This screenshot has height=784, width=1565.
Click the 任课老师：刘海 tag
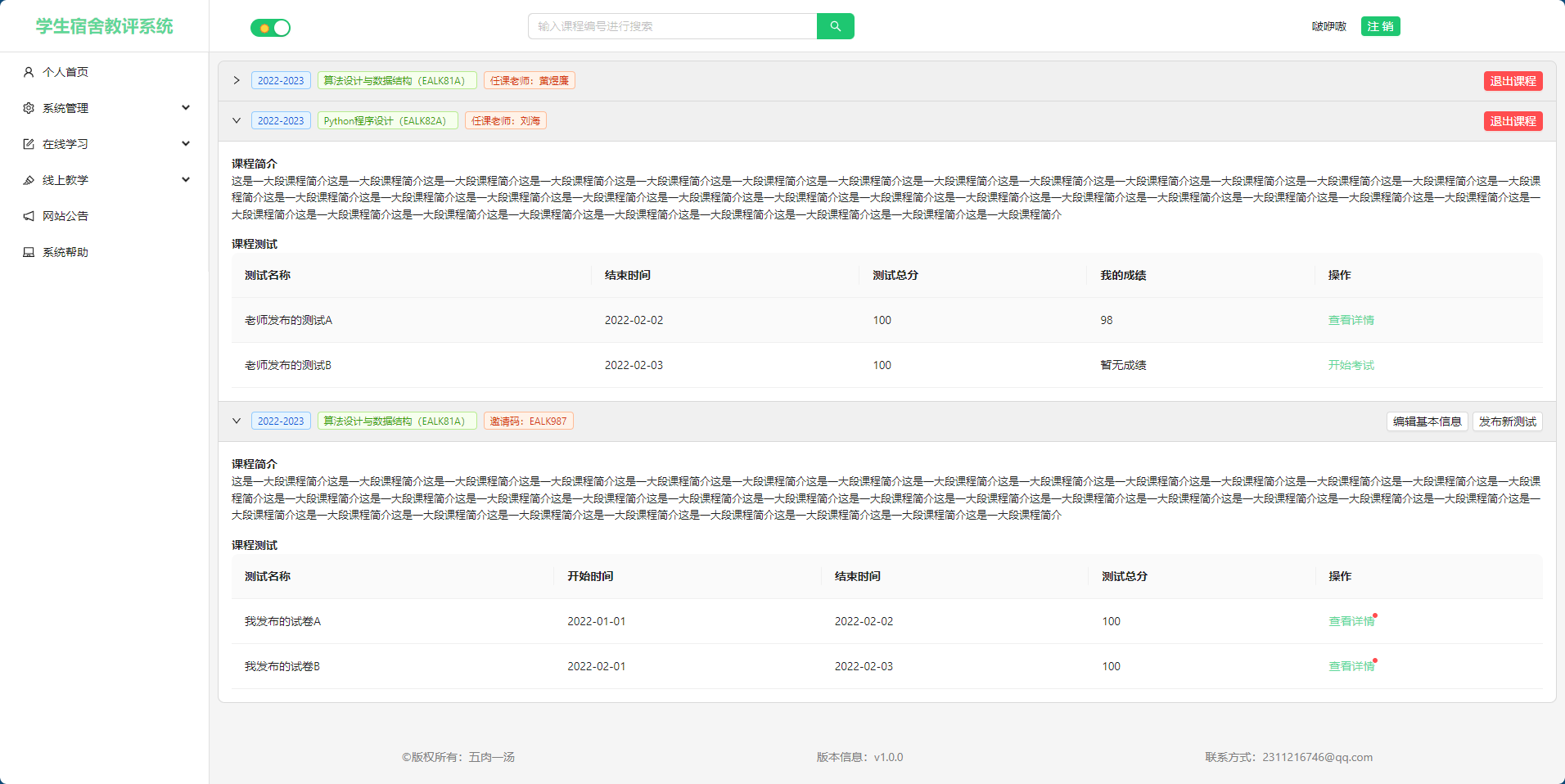[x=506, y=120]
